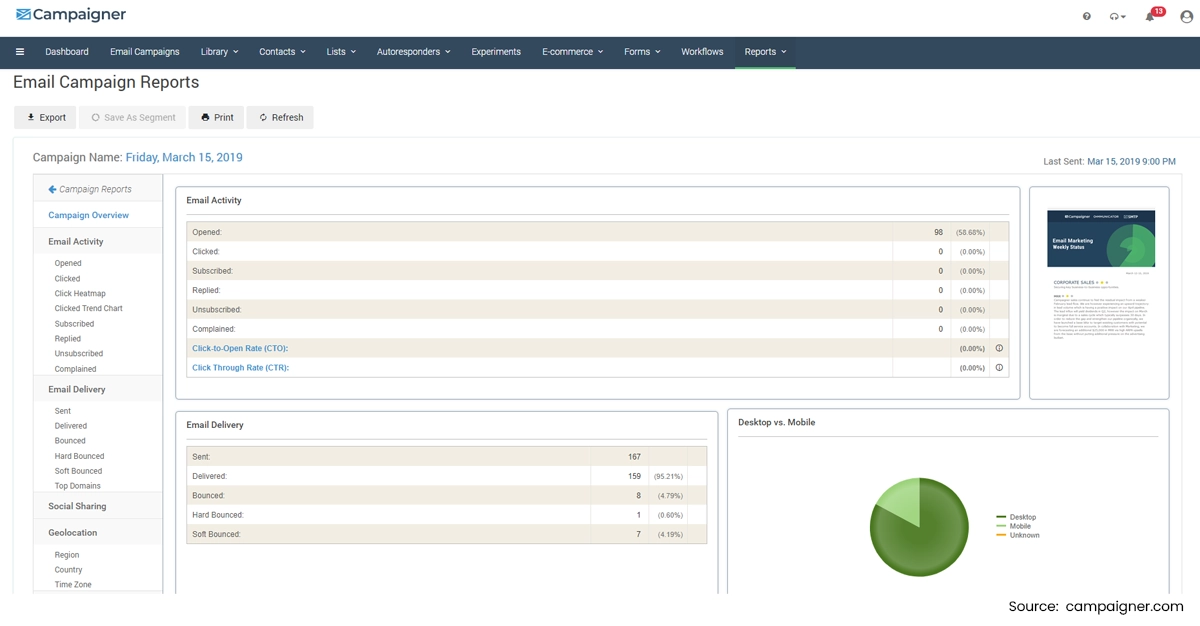
Task: Open Workflows page
Action: click(x=702, y=52)
